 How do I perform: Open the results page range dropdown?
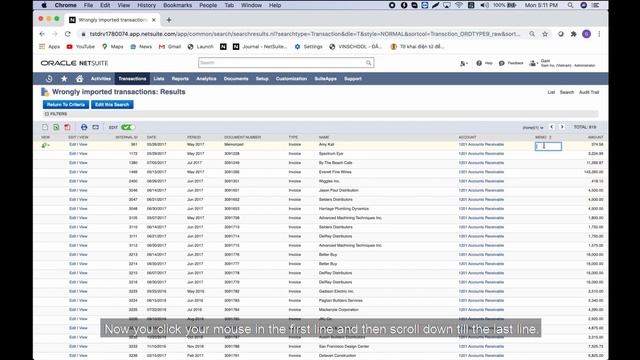click(x=533, y=128)
